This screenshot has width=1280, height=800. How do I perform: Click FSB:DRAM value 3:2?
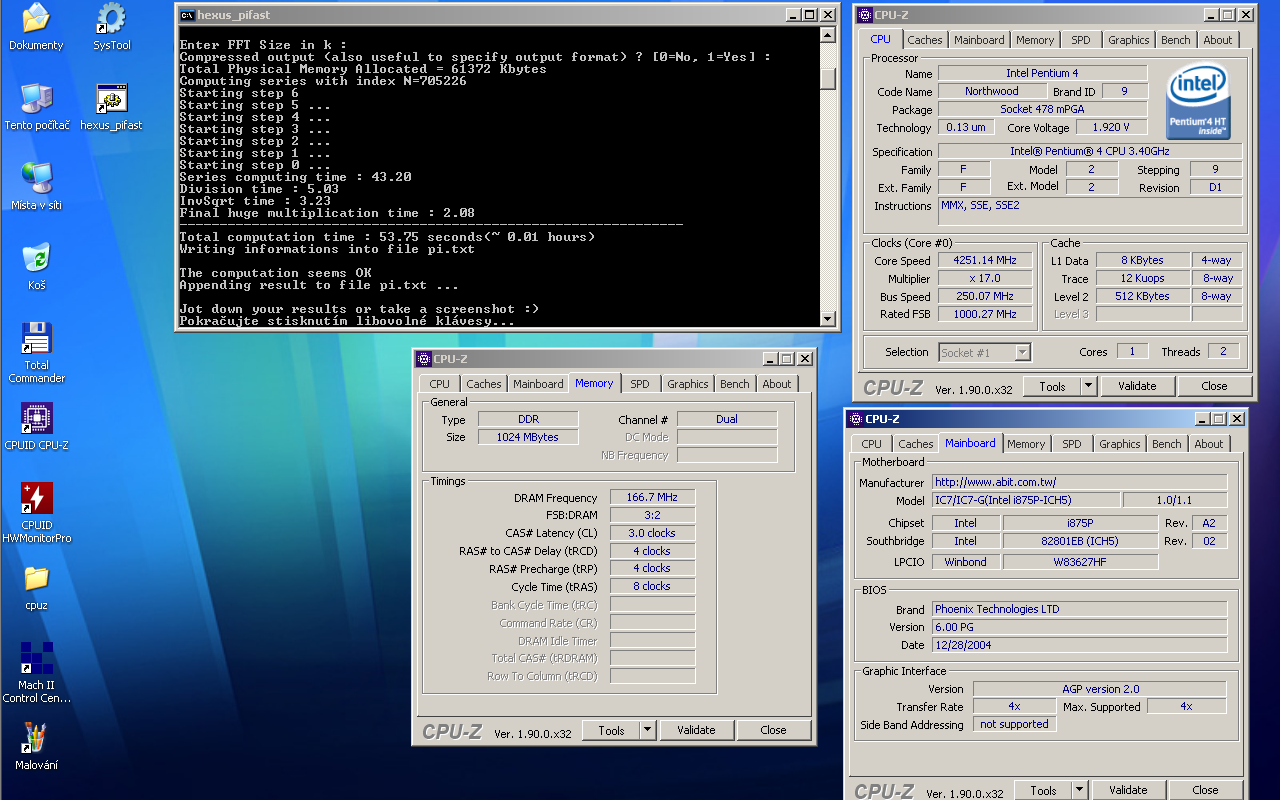coord(652,515)
